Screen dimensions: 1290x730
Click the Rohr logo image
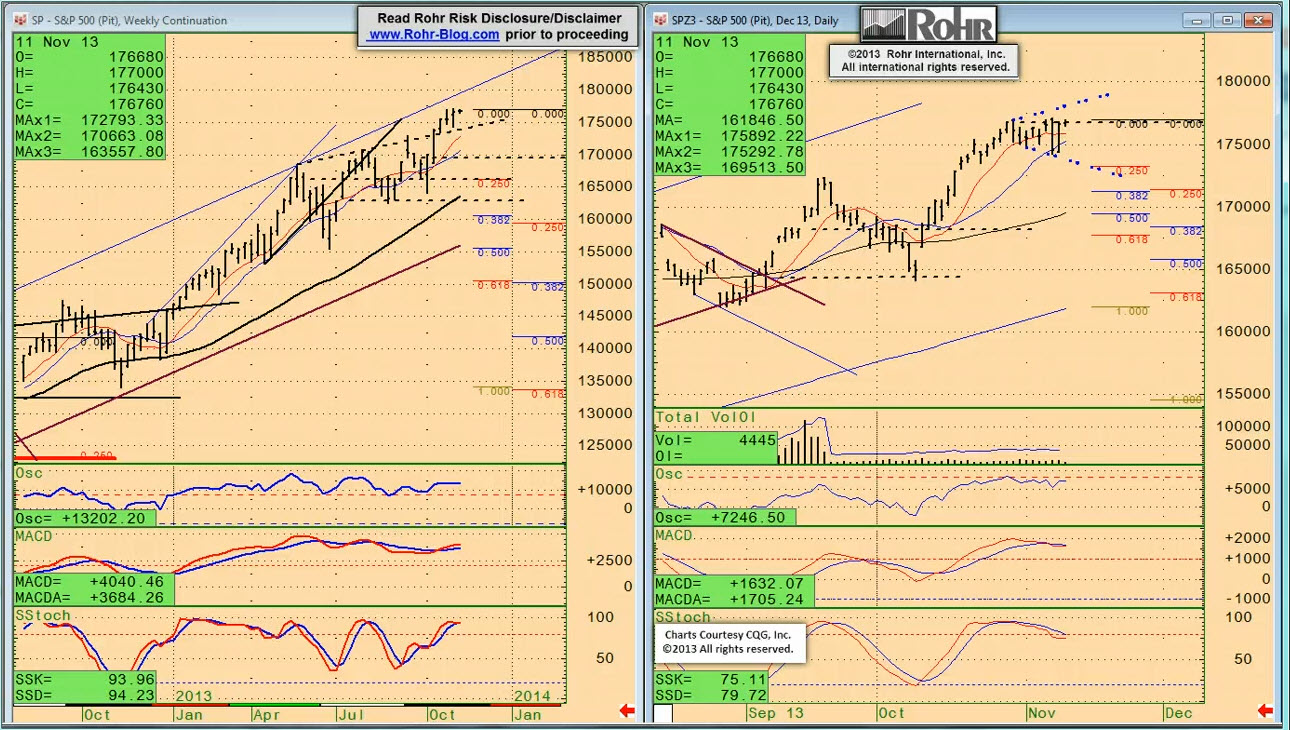(929, 25)
